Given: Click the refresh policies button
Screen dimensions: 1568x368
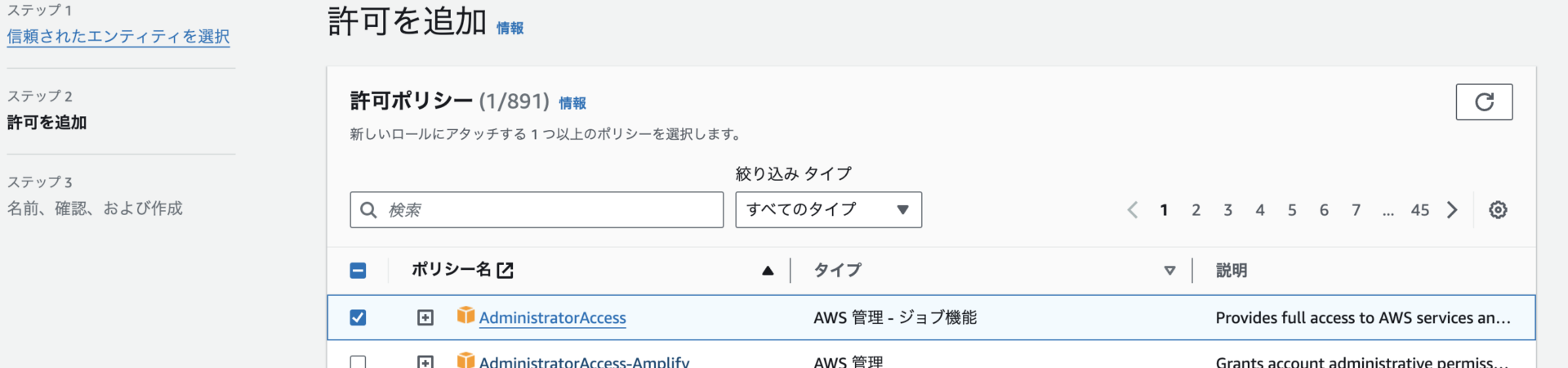Looking at the screenshot, I should click(1484, 102).
